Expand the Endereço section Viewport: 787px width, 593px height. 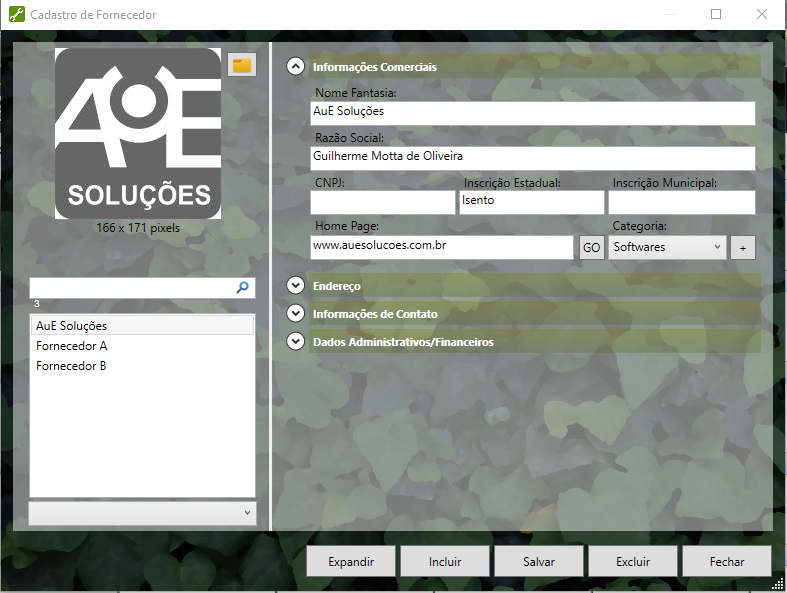coord(295,286)
